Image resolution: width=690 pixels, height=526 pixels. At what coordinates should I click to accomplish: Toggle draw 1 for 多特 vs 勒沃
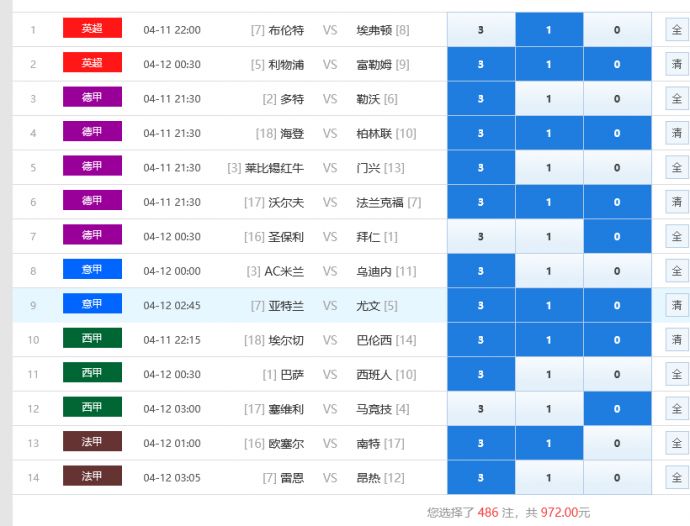click(x=549, y=99)
